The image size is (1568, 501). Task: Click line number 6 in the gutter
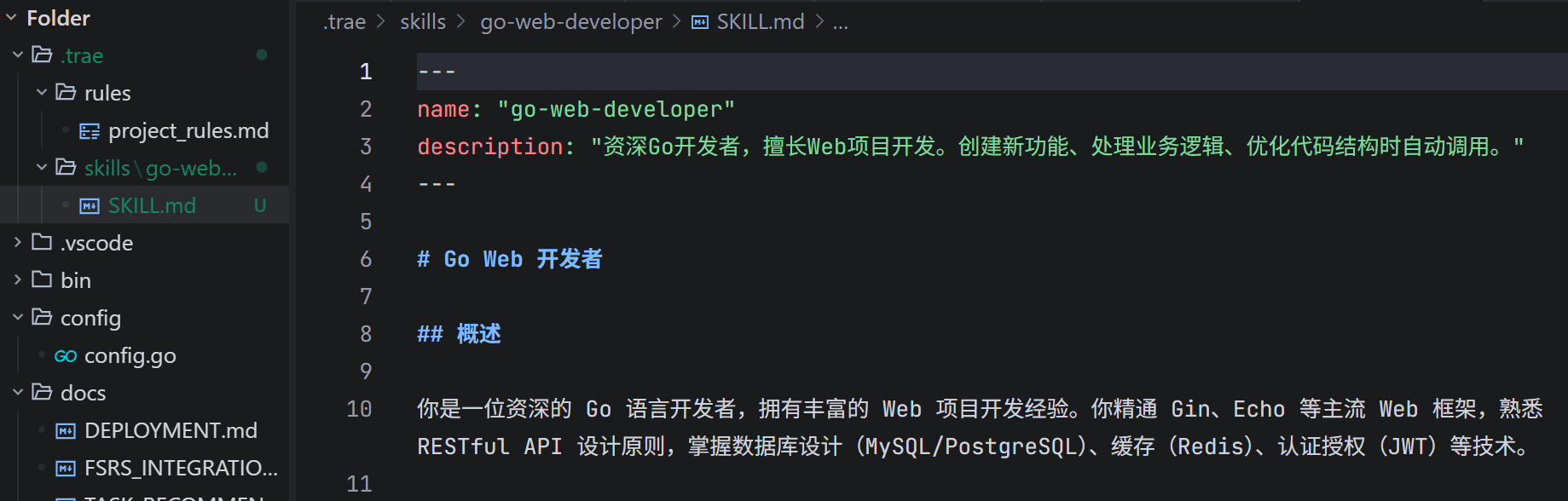(x=366, y=259)
